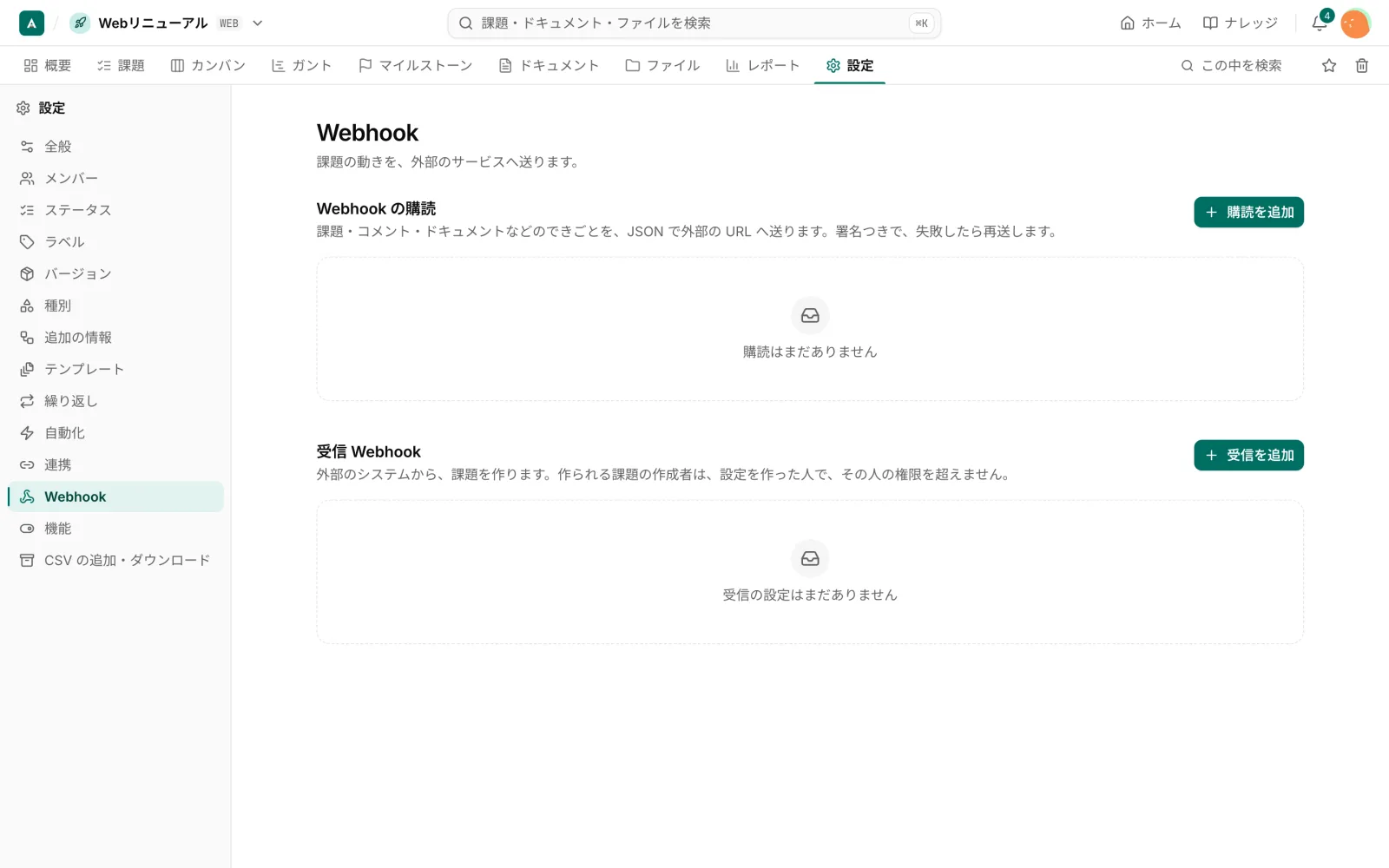Open テンプレート settings
1389x868 pixels.
pos(115,369)
